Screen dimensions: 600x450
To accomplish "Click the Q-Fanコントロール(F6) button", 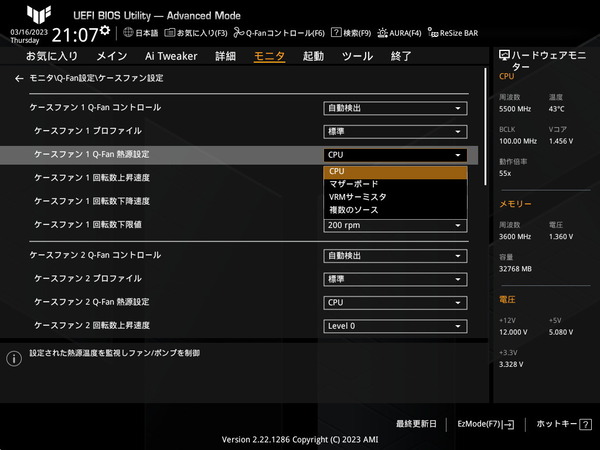I will pos(279,33).
